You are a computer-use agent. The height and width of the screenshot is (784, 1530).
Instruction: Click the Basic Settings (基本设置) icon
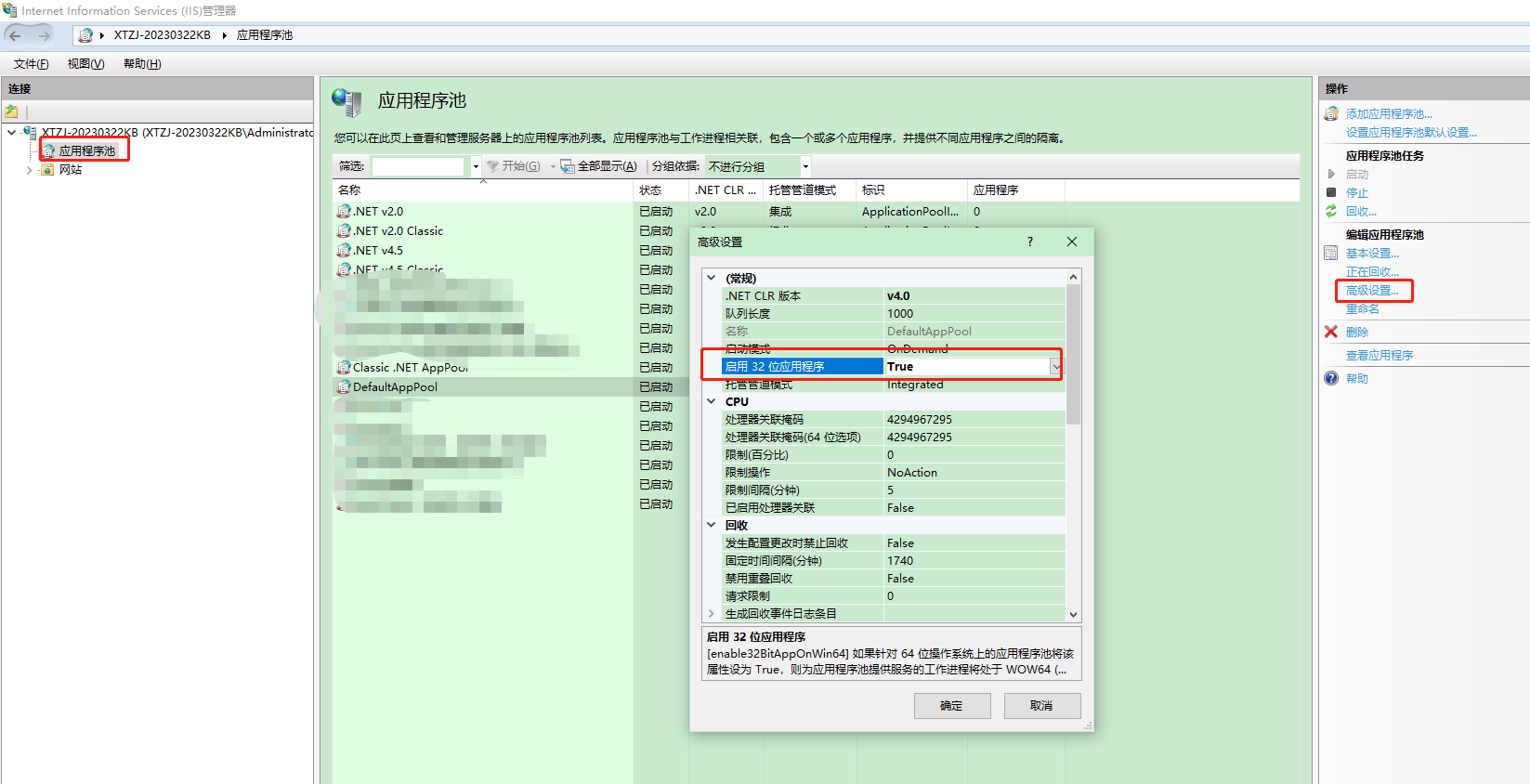coord(1331,253)
